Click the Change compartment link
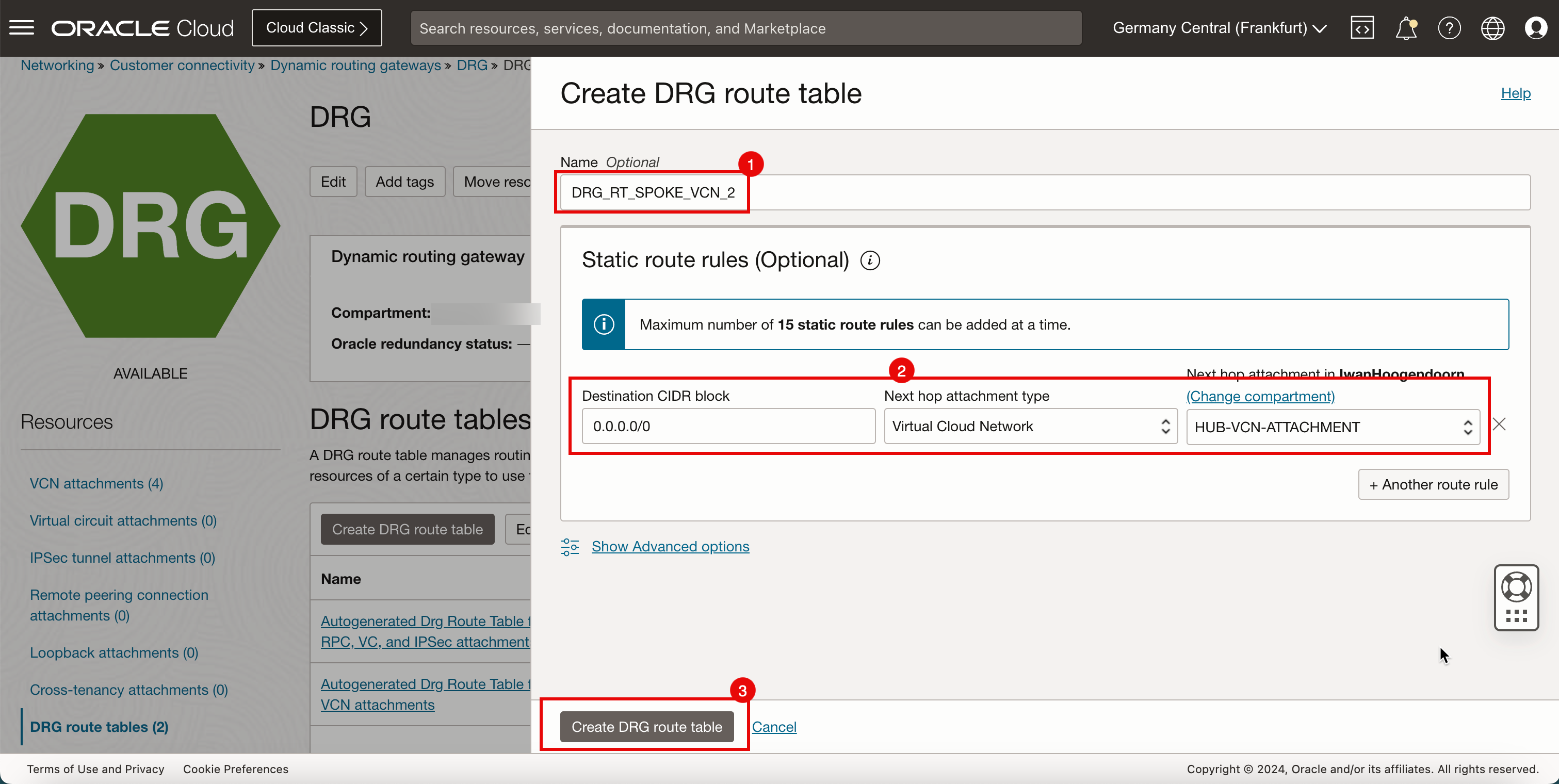This screenshot has width=1559, height=784. click(1261, 395)
